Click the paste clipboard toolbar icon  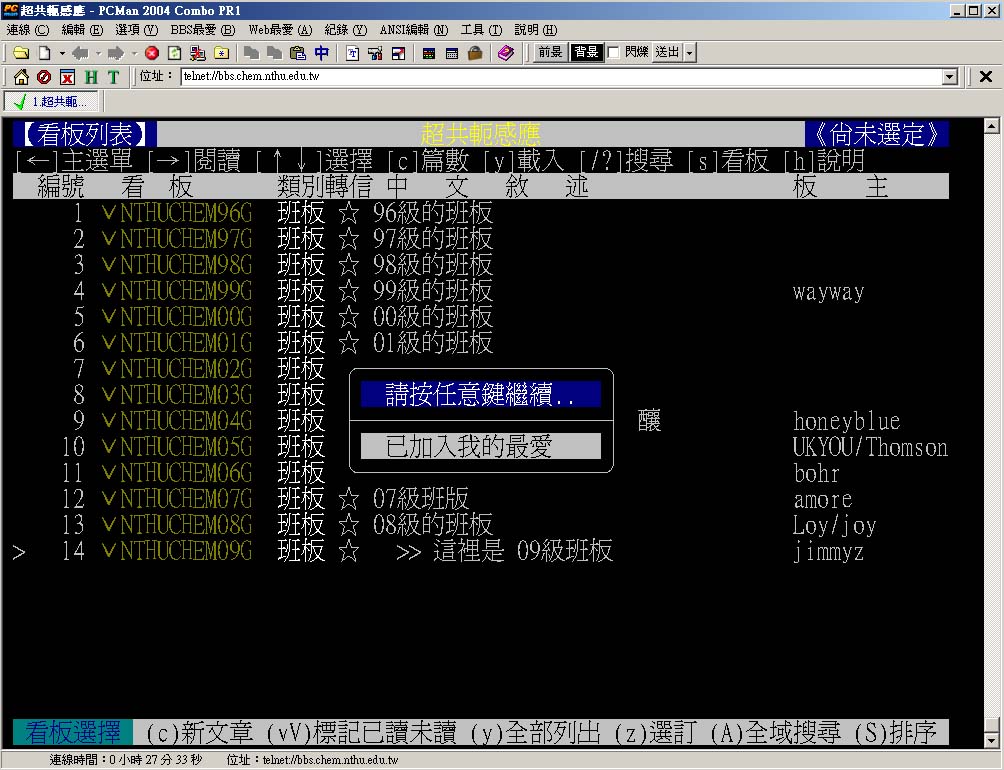pyautogui.click(x=297, y=53)
